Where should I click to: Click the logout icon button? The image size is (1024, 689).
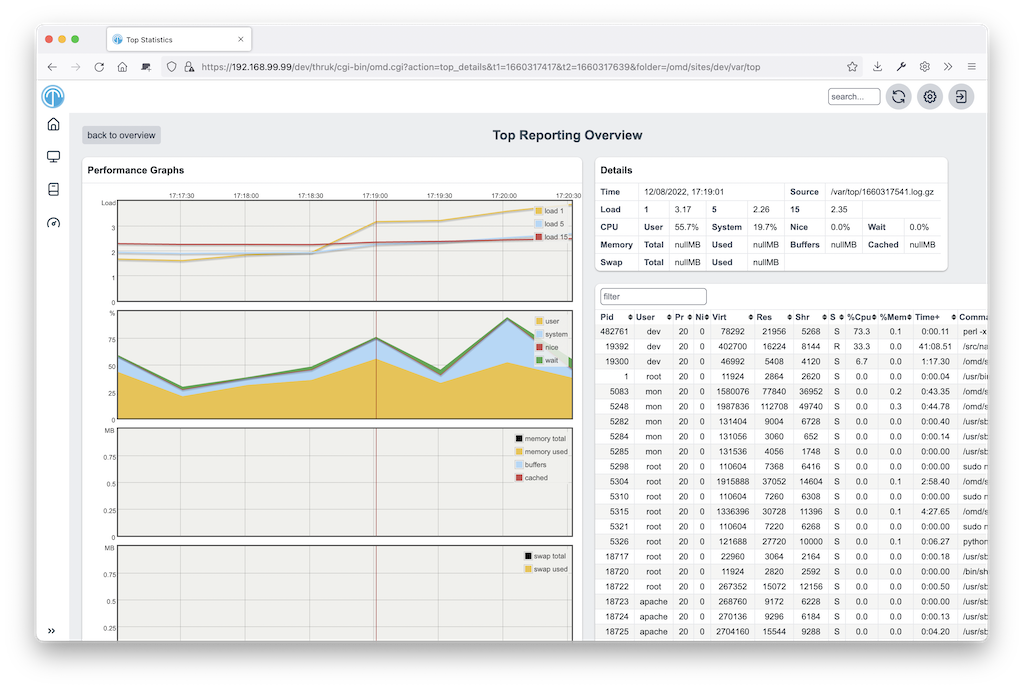click(961, 97)
